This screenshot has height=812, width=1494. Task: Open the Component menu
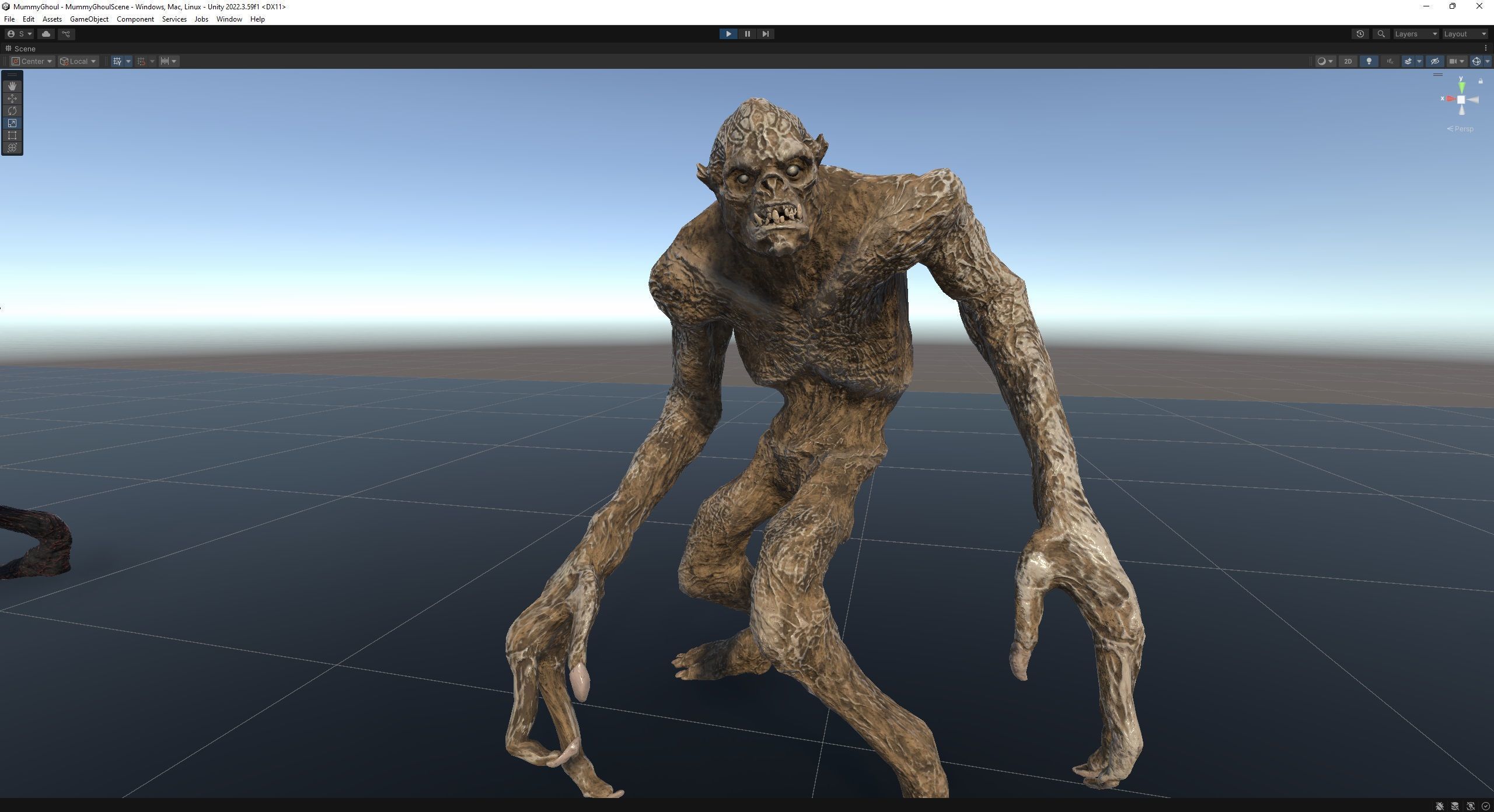(x=135, y=19)
